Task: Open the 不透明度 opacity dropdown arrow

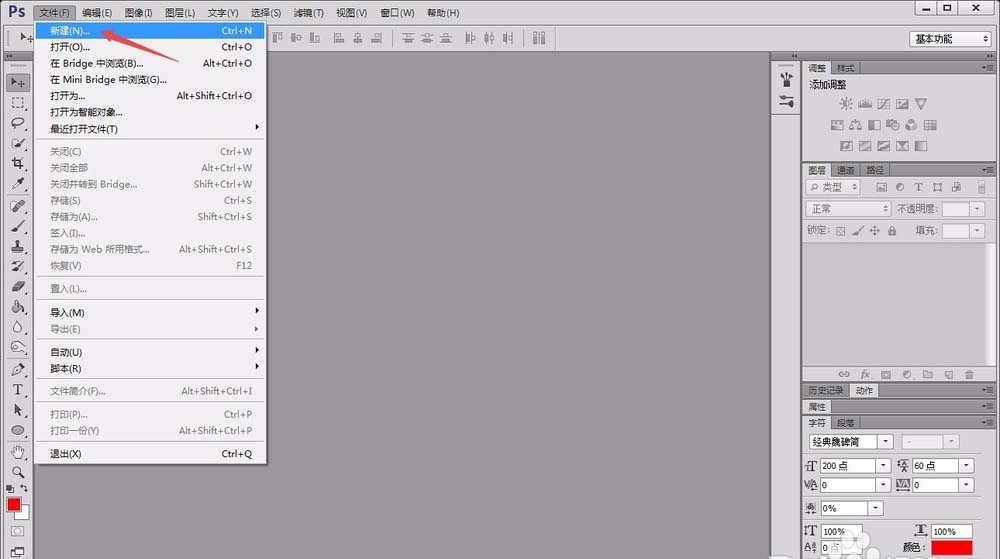Action: click(977, 208)
